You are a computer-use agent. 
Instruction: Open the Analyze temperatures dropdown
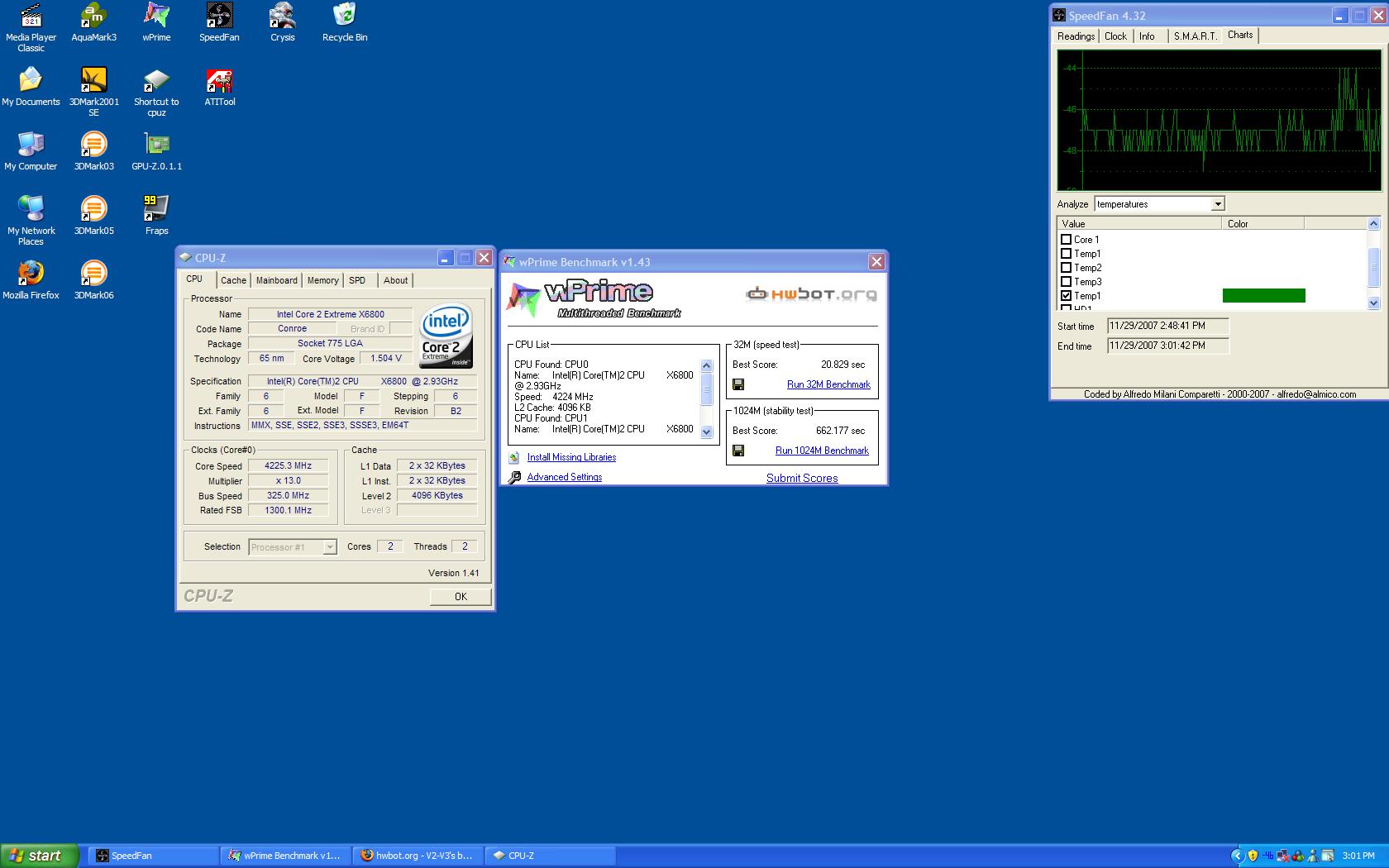click(x=1217, y=204)
